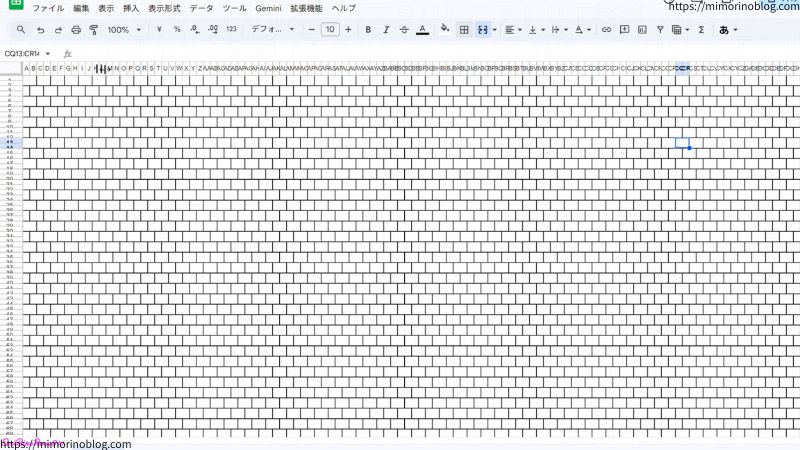Print the spreadsheet
Viewport: 800px width, 450px height.
[76, 30]
